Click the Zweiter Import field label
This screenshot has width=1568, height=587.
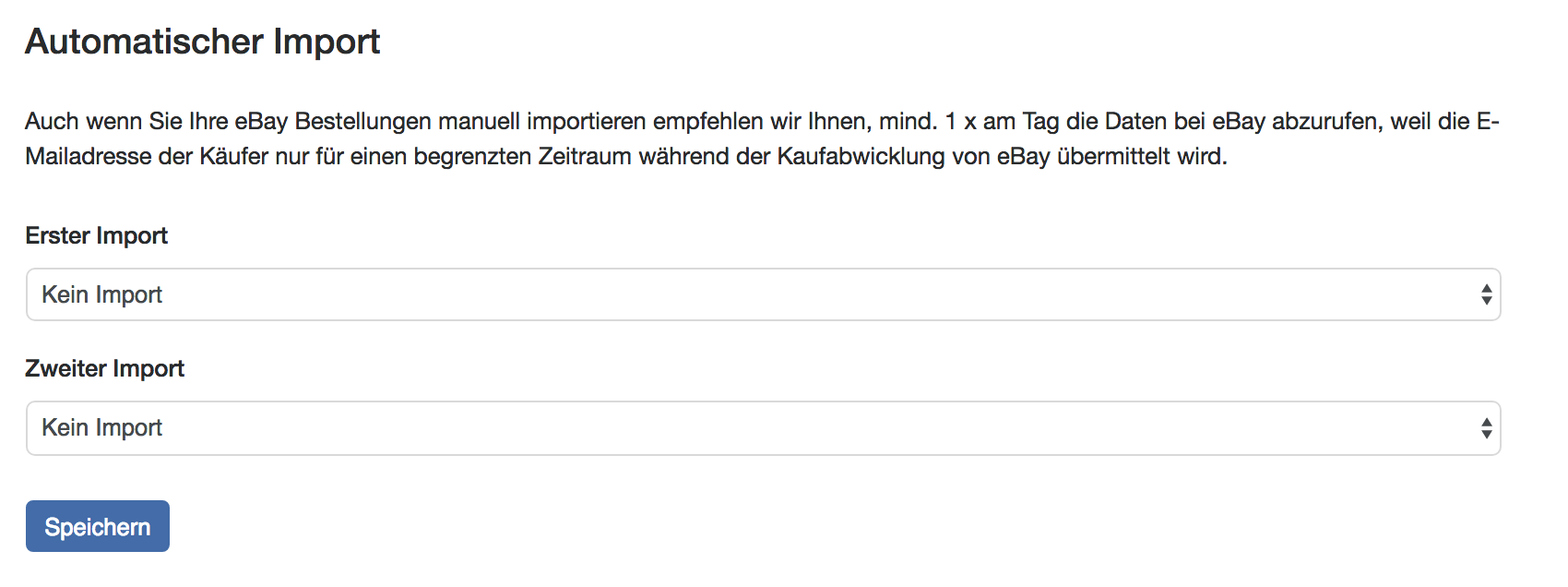(105, 368)
